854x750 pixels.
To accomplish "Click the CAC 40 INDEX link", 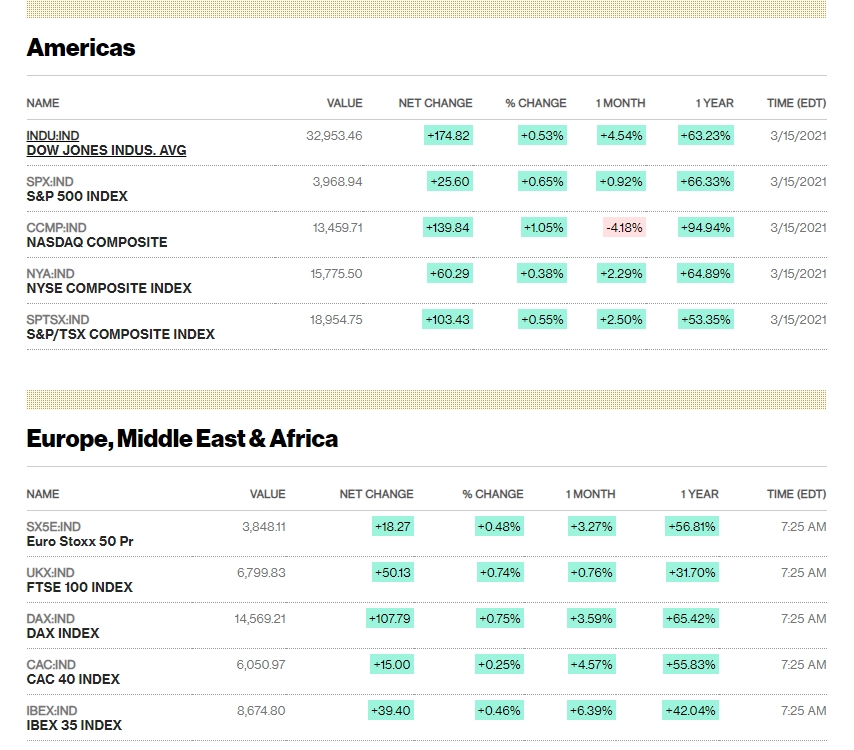I will 73,679.
